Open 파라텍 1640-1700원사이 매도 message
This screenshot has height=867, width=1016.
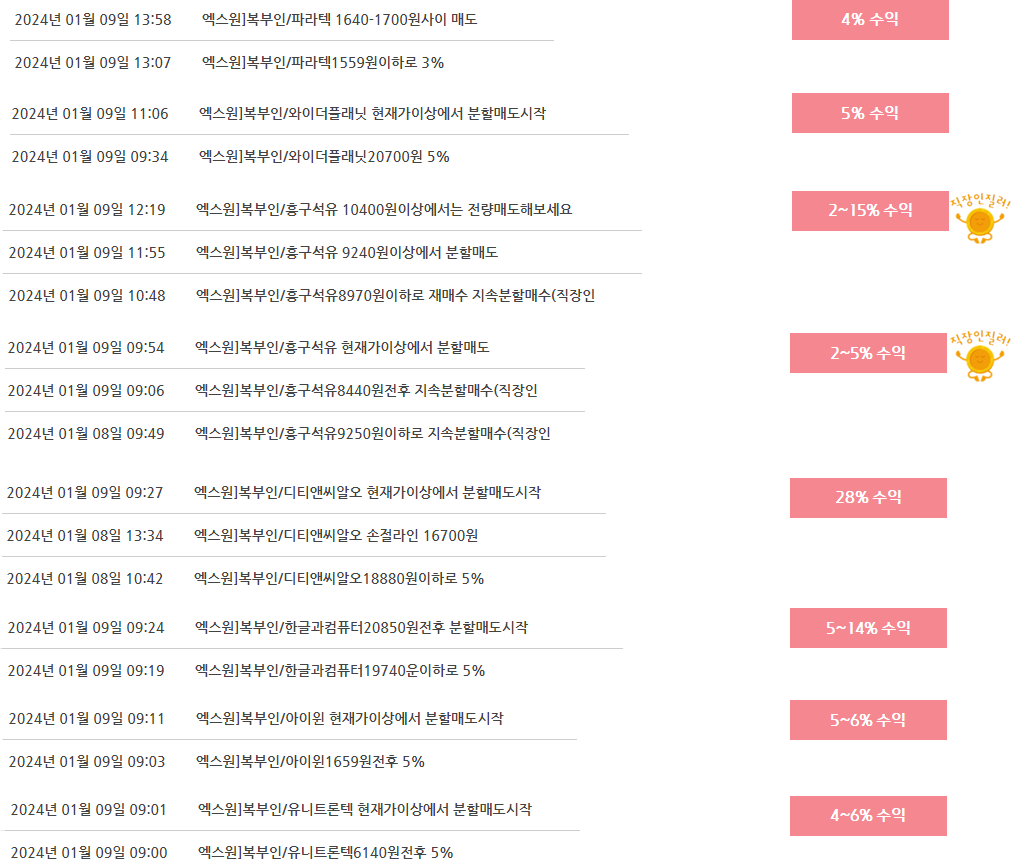click(340, 19)
